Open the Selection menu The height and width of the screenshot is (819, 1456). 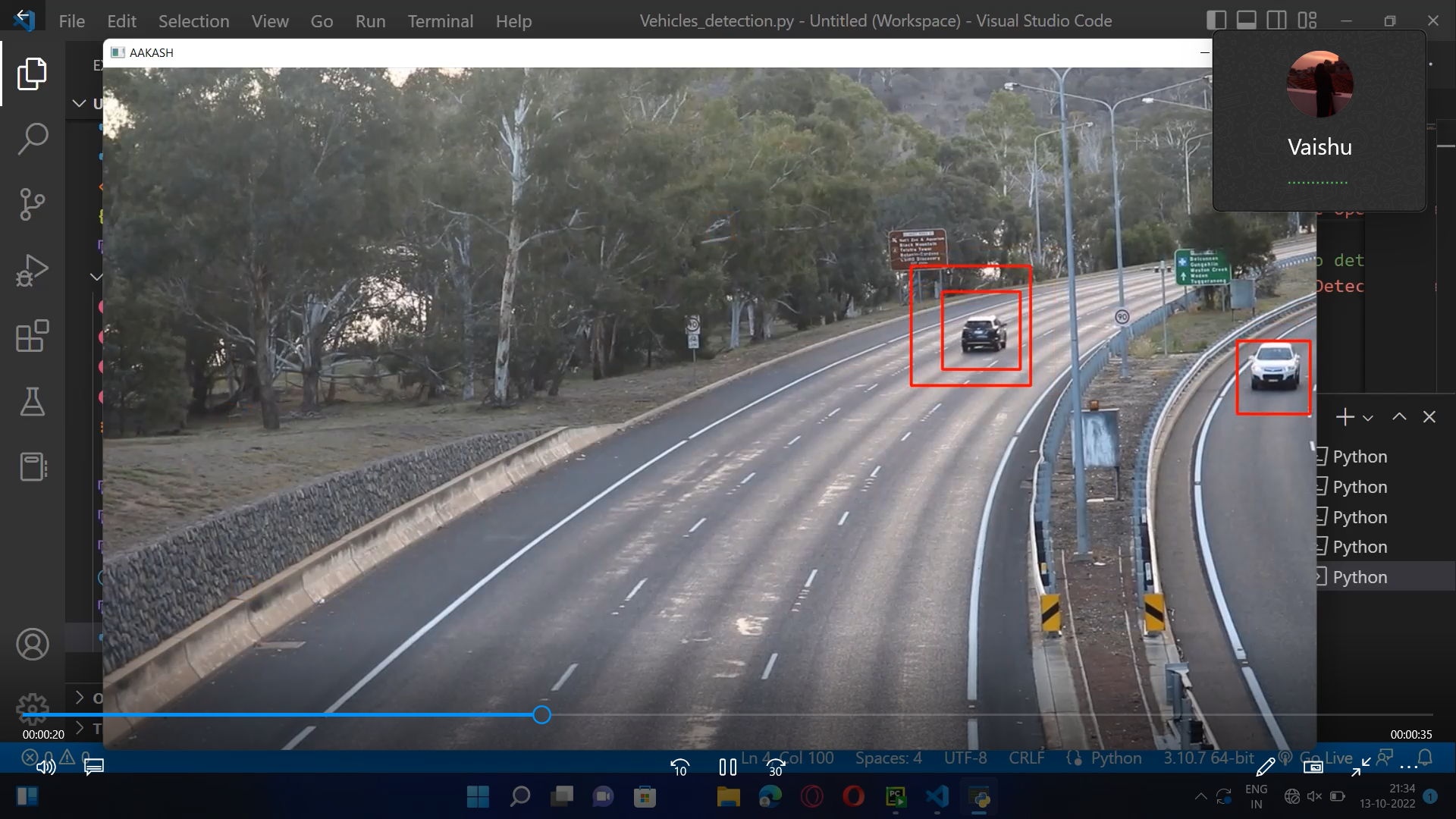click(x=193, y=21)
